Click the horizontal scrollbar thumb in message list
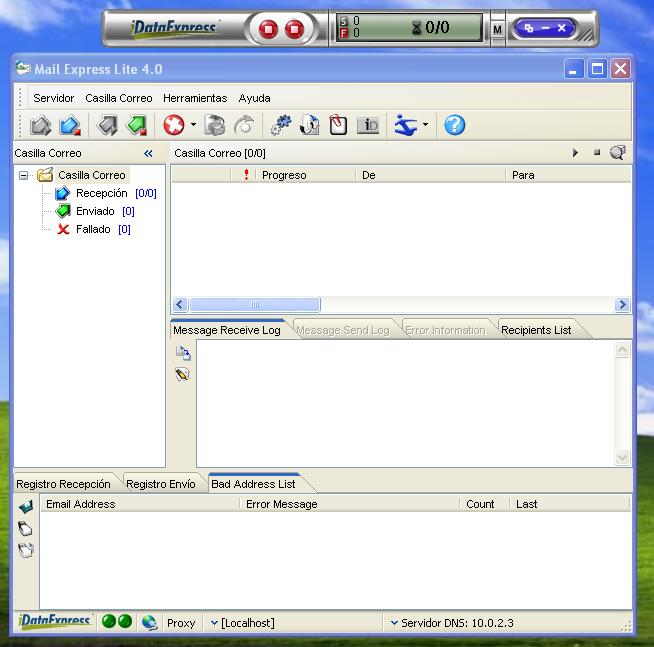The image size is (654, 647). click(x=254, y=305)
